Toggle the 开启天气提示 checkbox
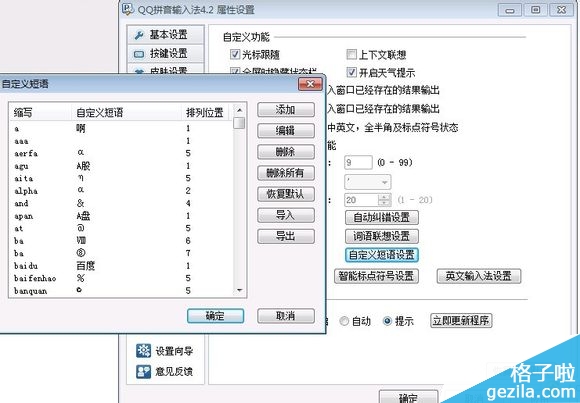The height and width of the screenshot is (403, 580). click(351, 72)
